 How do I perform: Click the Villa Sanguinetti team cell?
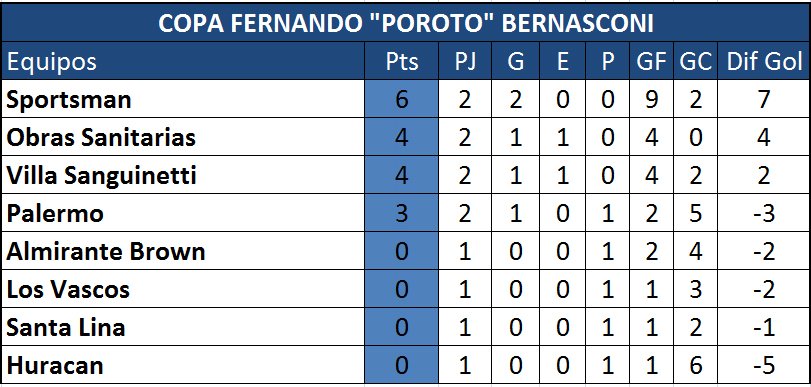183,175
